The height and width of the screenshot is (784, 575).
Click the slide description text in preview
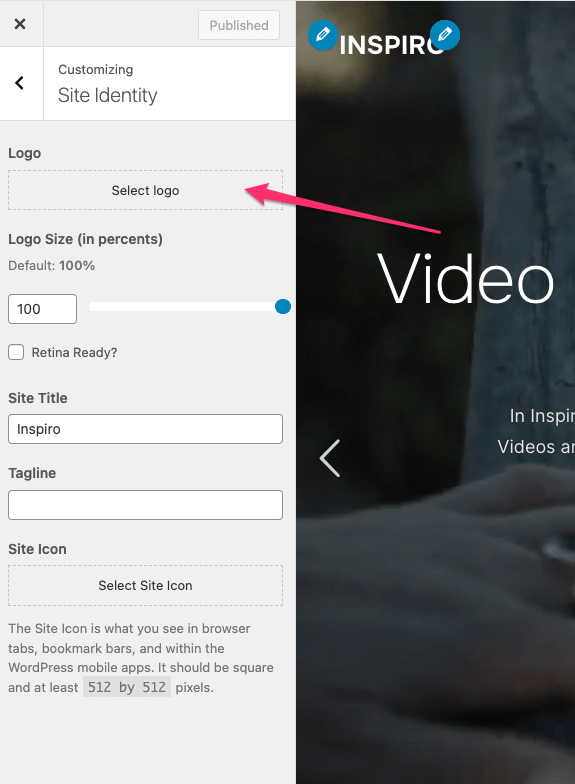(536, 431)
